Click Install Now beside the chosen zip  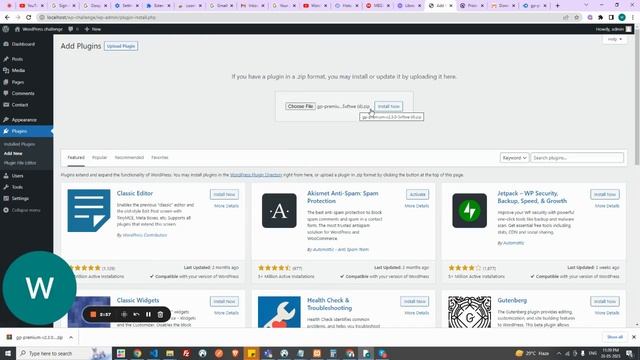coord(389,106)
